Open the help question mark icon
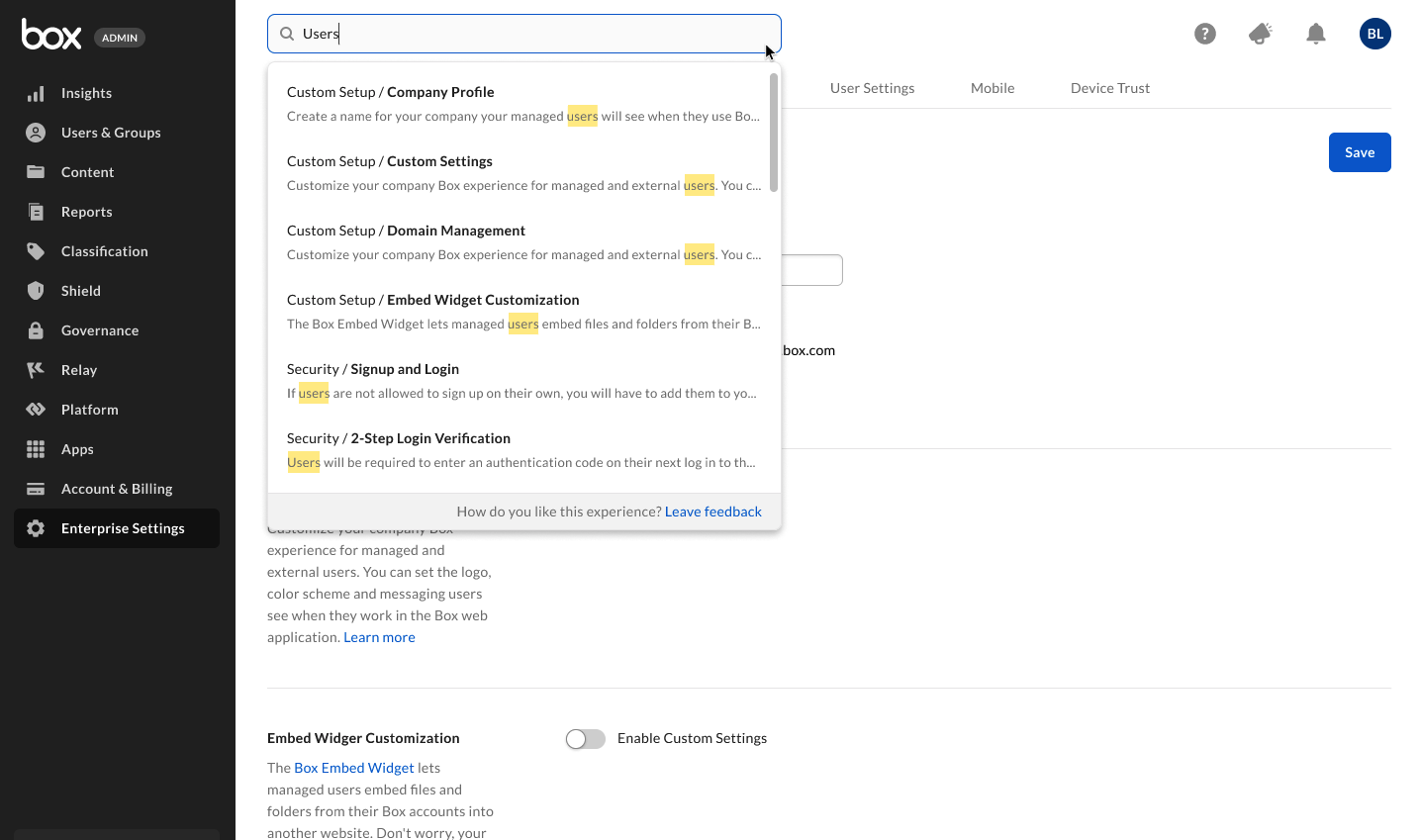Screen dimensions: 1420x840 pyautogui.click(x=1204, y=33)
